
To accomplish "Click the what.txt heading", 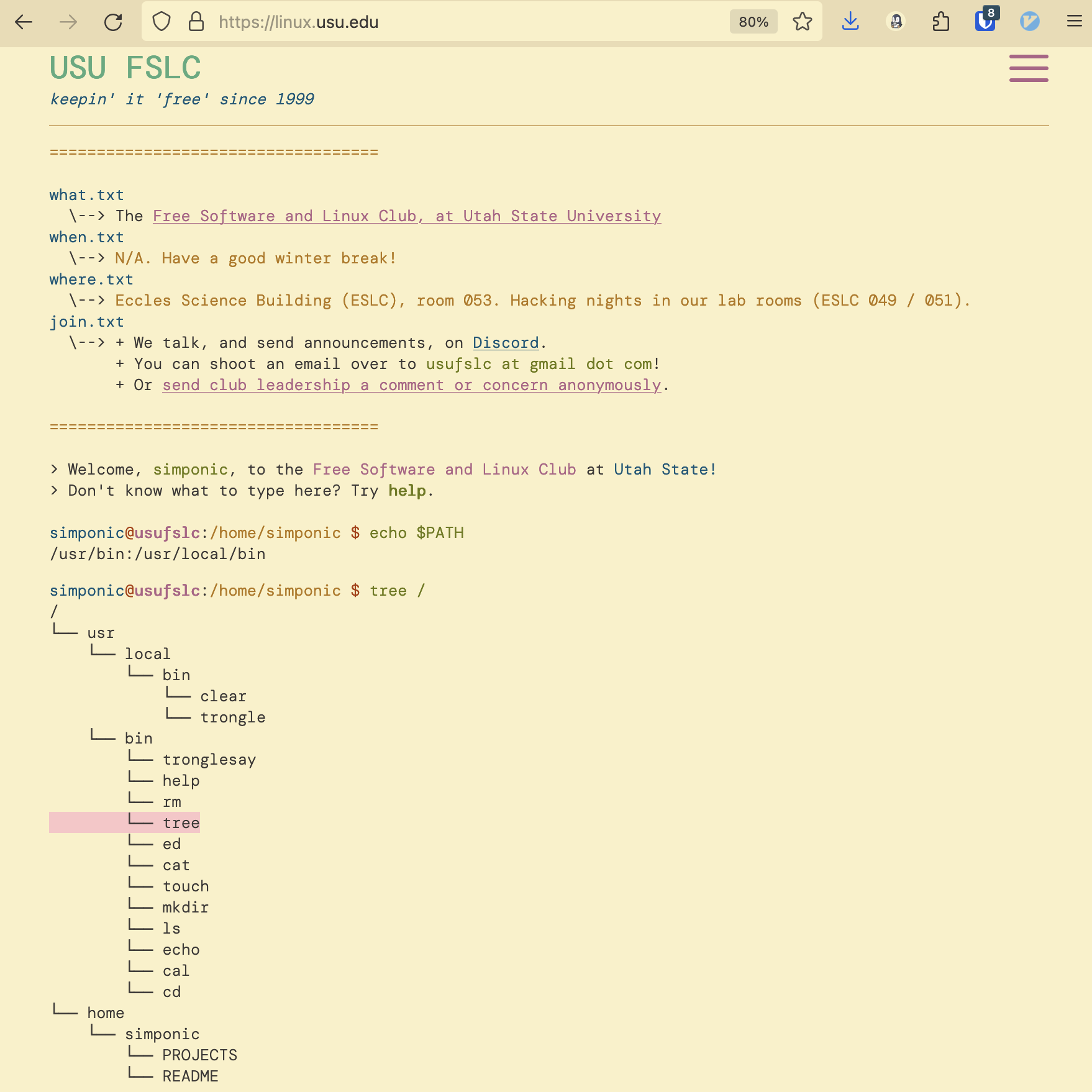I will pyautogui.click(x=87, y=195).
